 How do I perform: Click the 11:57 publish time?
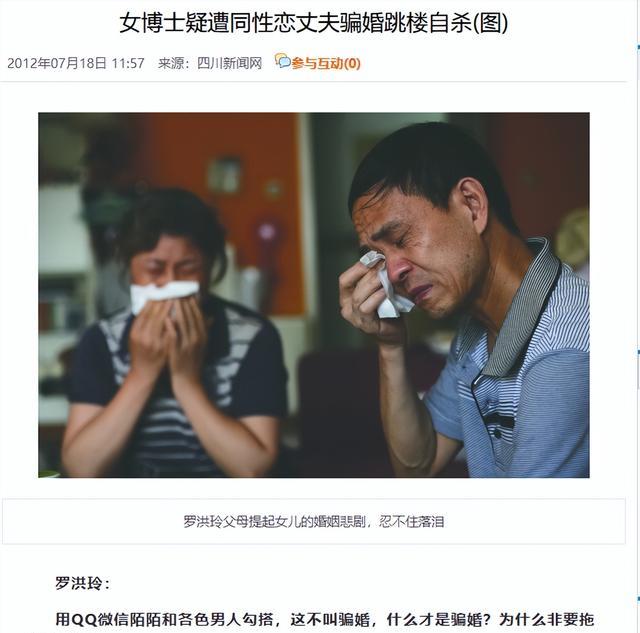(x=128, y=63)
